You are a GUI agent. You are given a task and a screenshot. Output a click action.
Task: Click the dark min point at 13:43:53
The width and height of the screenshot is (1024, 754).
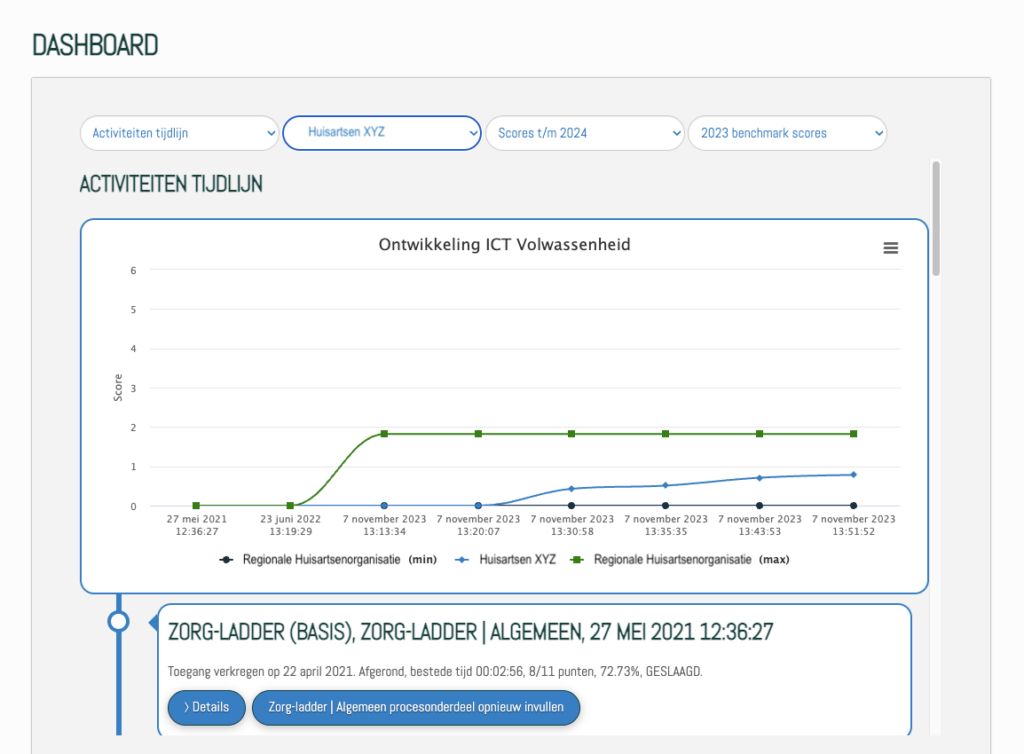click(x=759, y=506)
